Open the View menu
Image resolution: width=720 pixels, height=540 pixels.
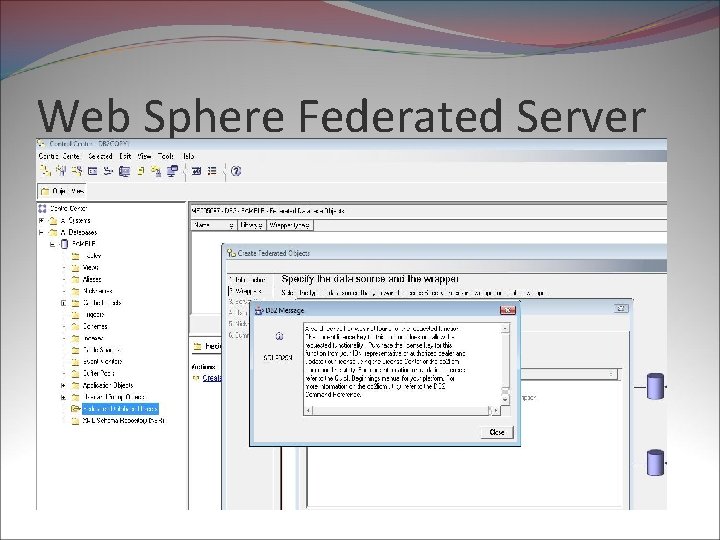144,156
